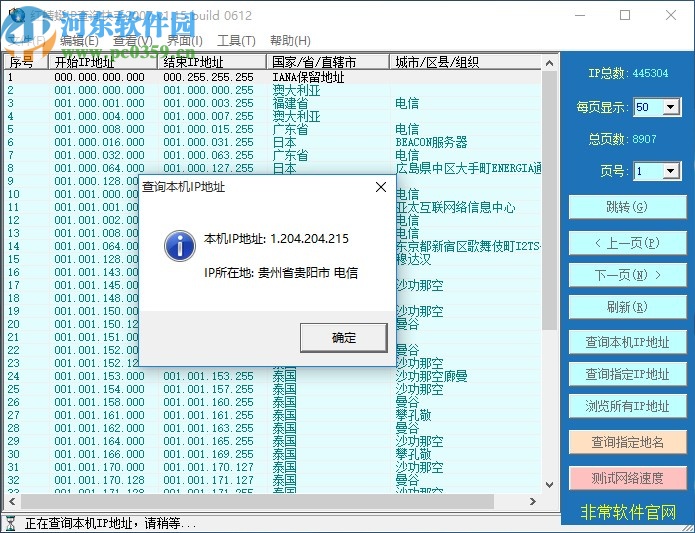695x533 pixels.
Task: Sort by the 序号 column header
Action: tap(26, 62)
